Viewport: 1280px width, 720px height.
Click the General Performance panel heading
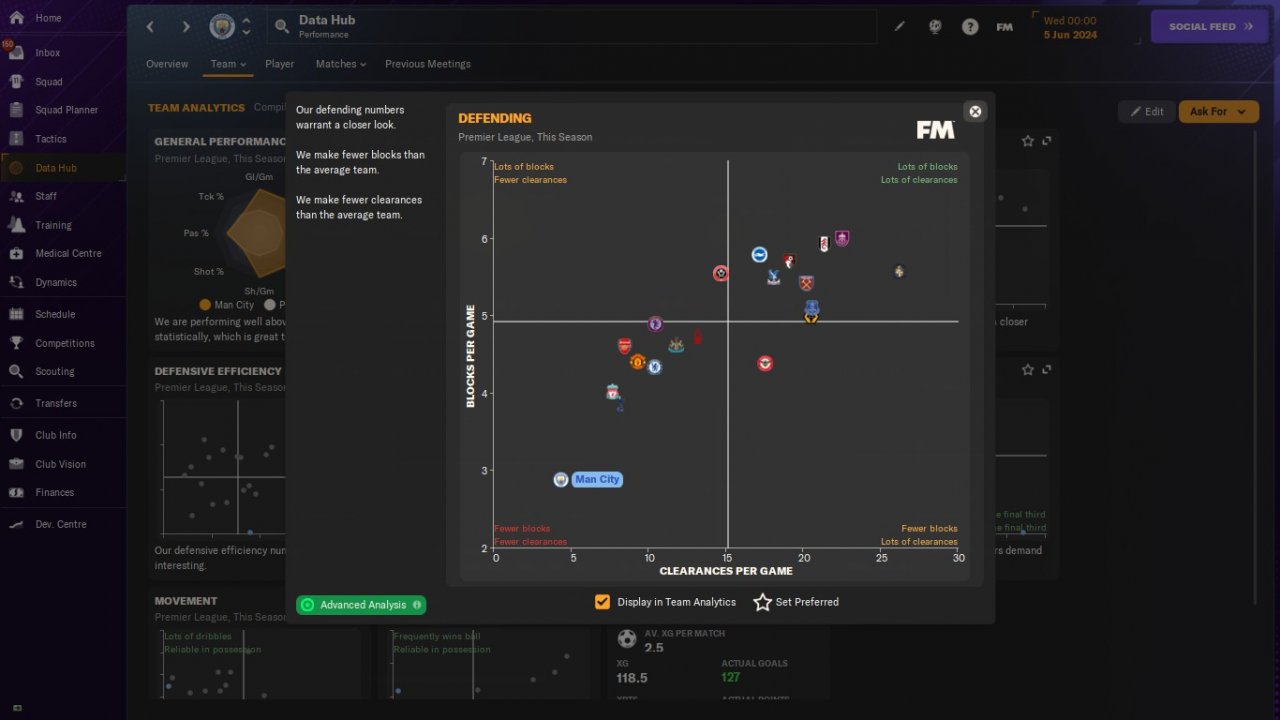point(220,142)
